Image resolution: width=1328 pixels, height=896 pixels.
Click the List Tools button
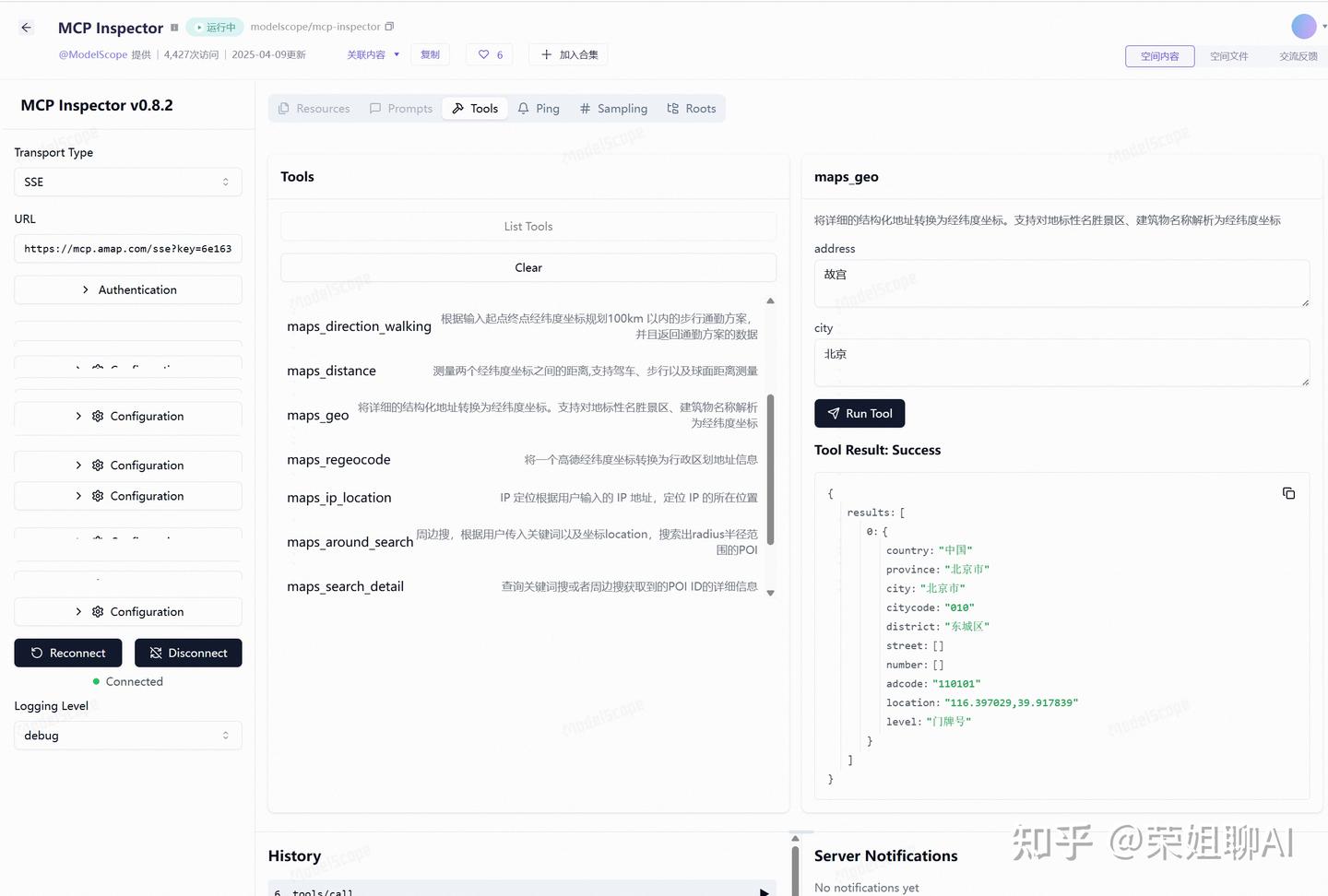coord(528,226)
